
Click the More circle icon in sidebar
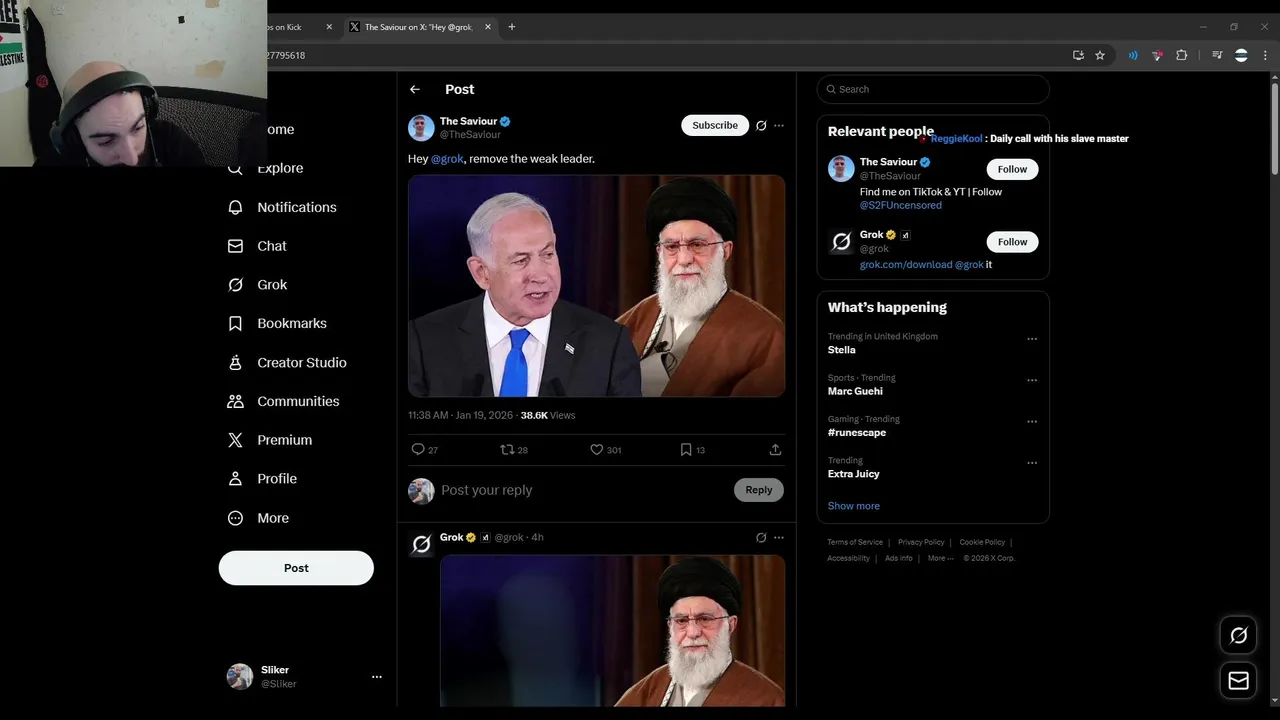click(235, 518)
